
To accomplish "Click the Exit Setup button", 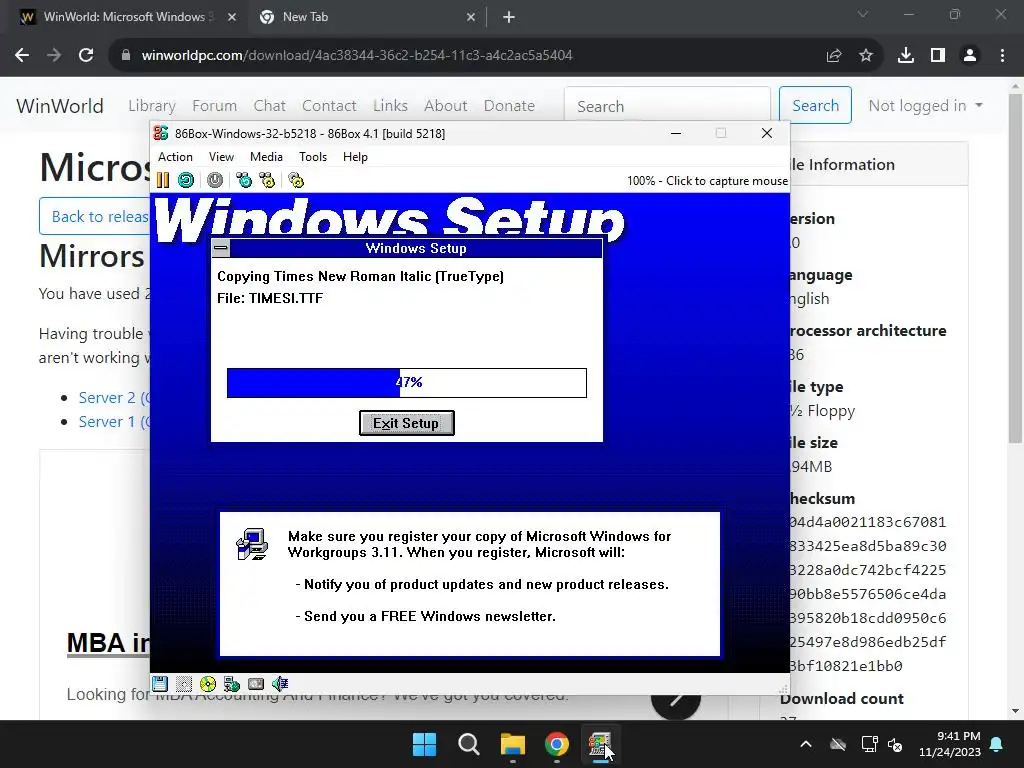I will (406, 423).
